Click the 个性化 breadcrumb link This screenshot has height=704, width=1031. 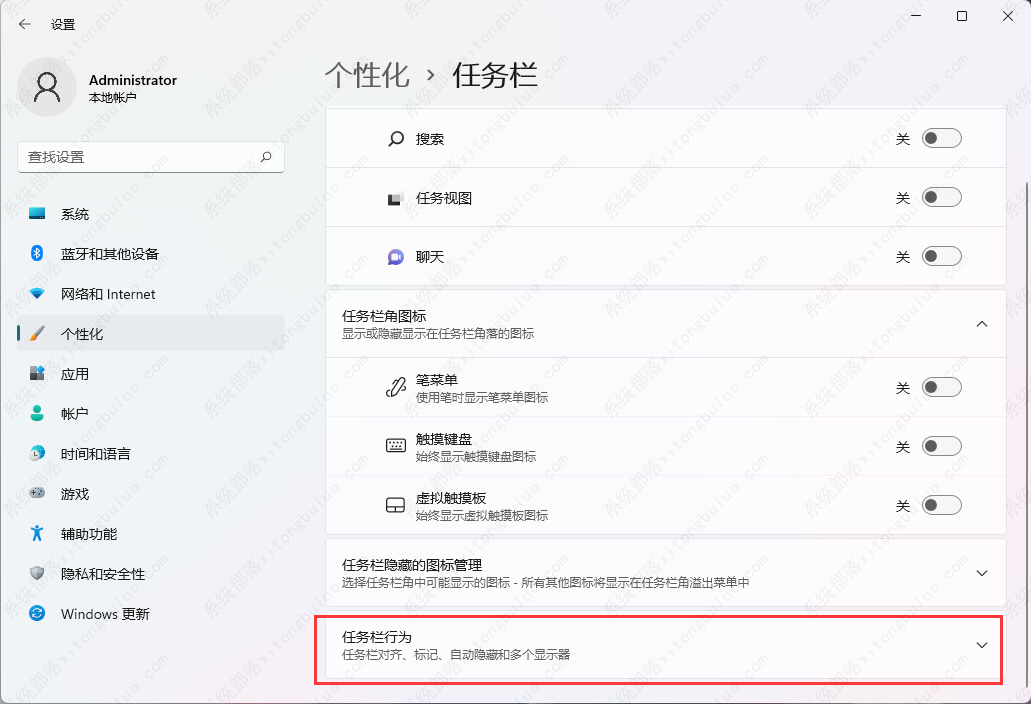[367, 75]
